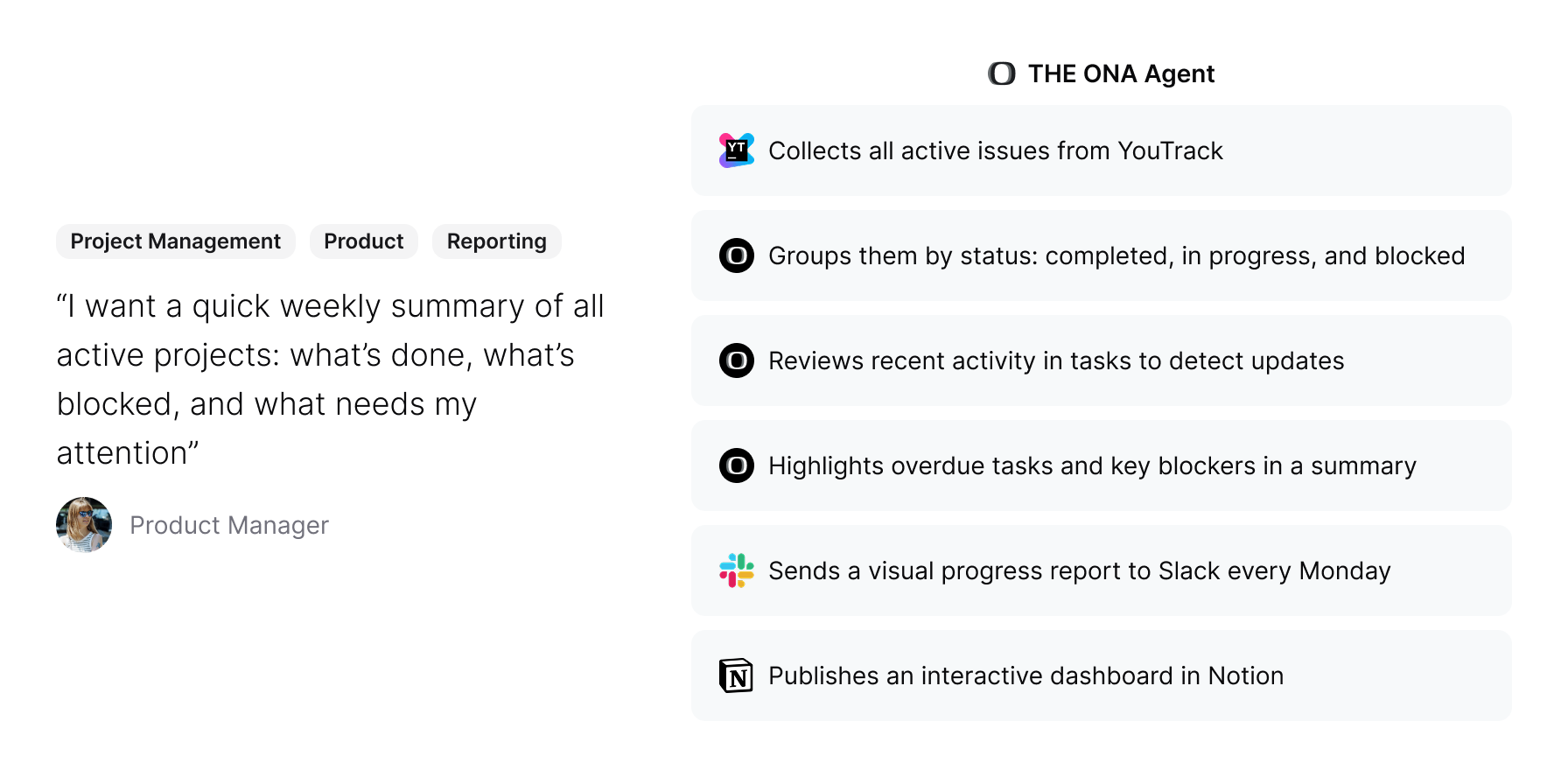
Task: Click Publishes an interactive dashboard text
Action: pos(1025,675)
